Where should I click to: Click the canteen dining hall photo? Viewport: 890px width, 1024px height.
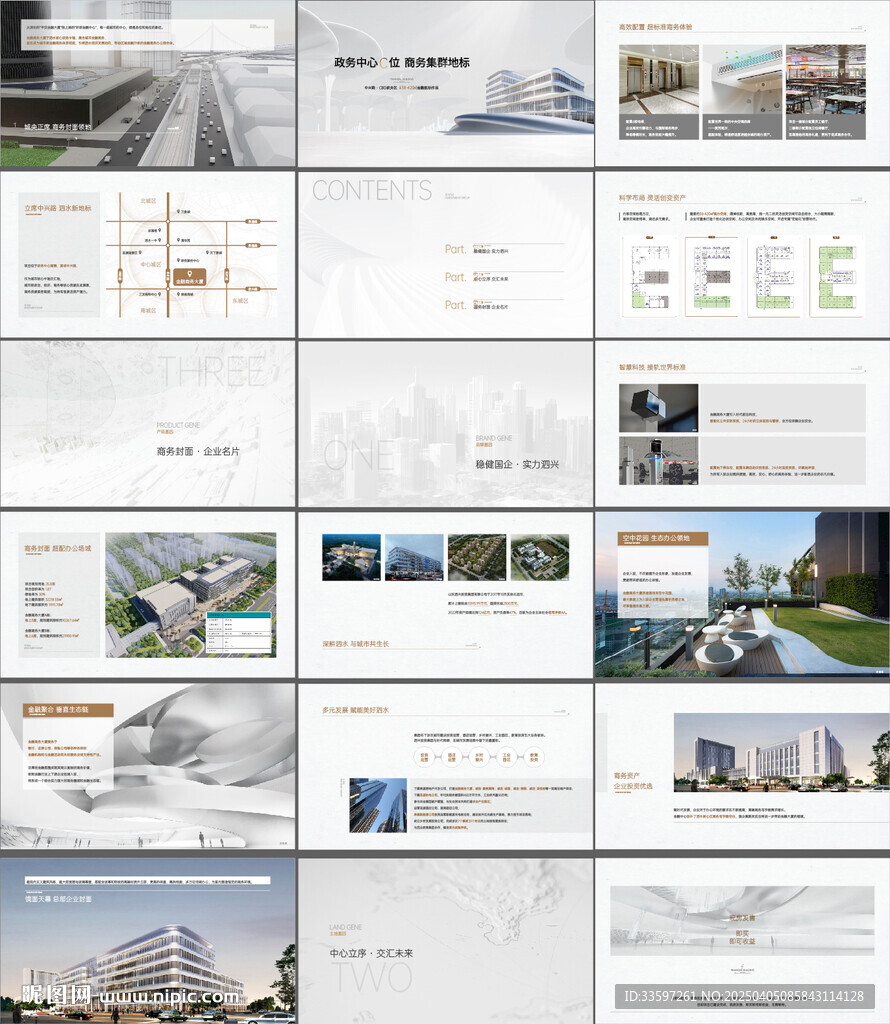tap(826, 80)
